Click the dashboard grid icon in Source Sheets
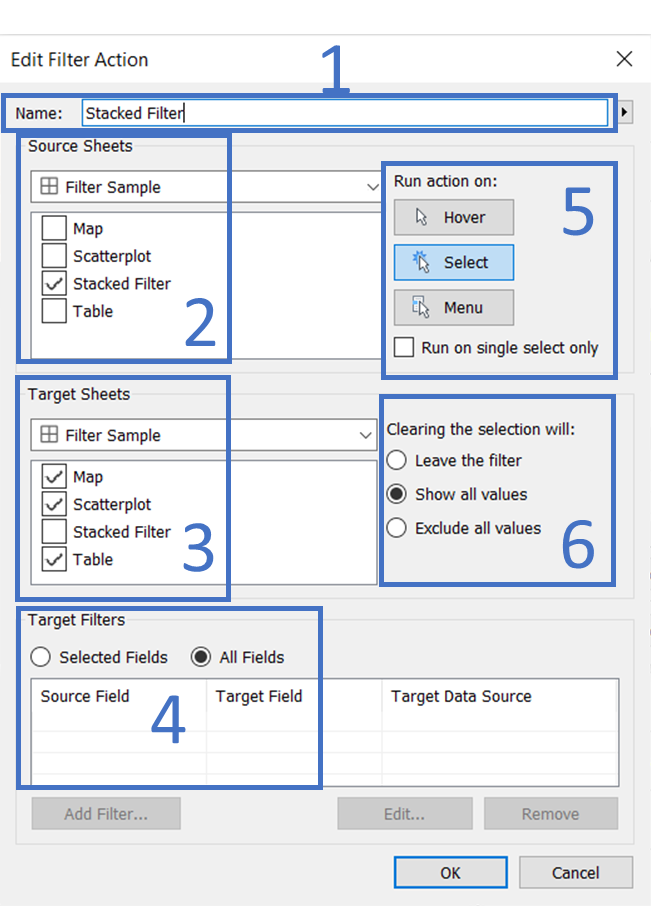 [49, 186]
